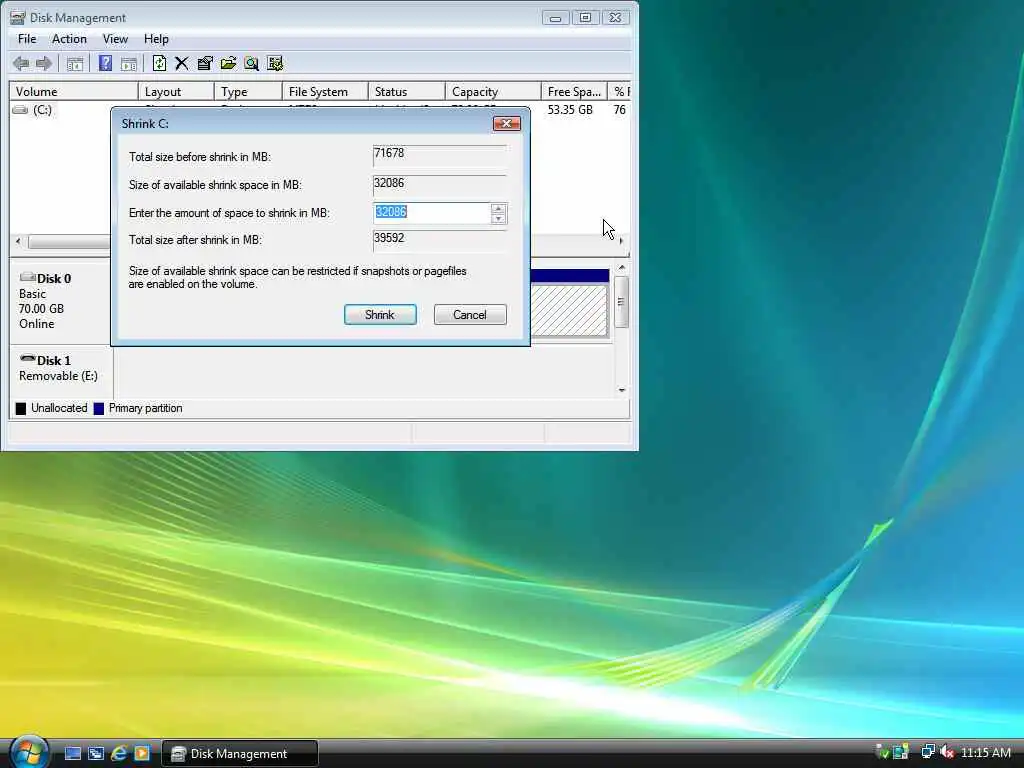Click the Layout column header
This screenshot has width=1024, height=768.
point(176,91)
